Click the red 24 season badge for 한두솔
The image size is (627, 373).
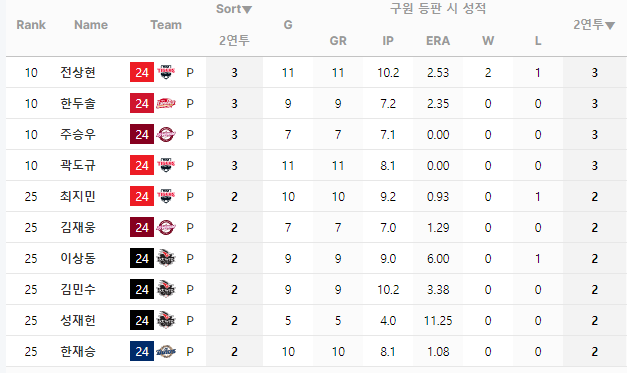click(142, 104)
